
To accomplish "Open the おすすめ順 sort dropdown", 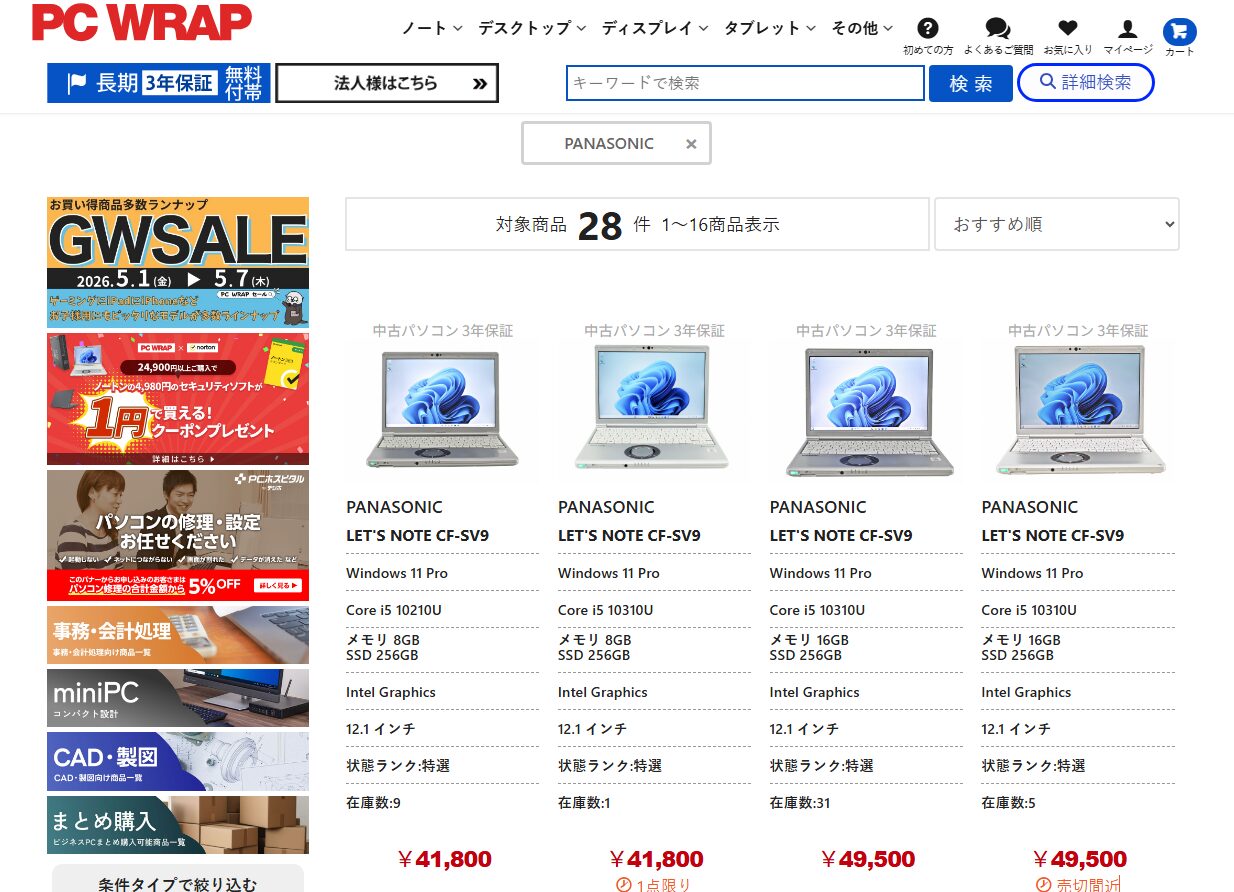I will click(1057, 224).
